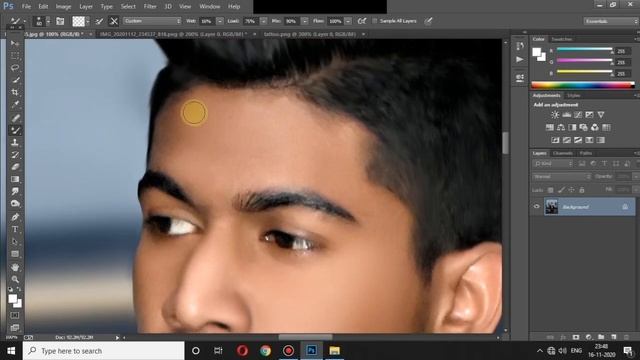
Task: Open File Explorer from the taskbar
Action: (334, 351)
